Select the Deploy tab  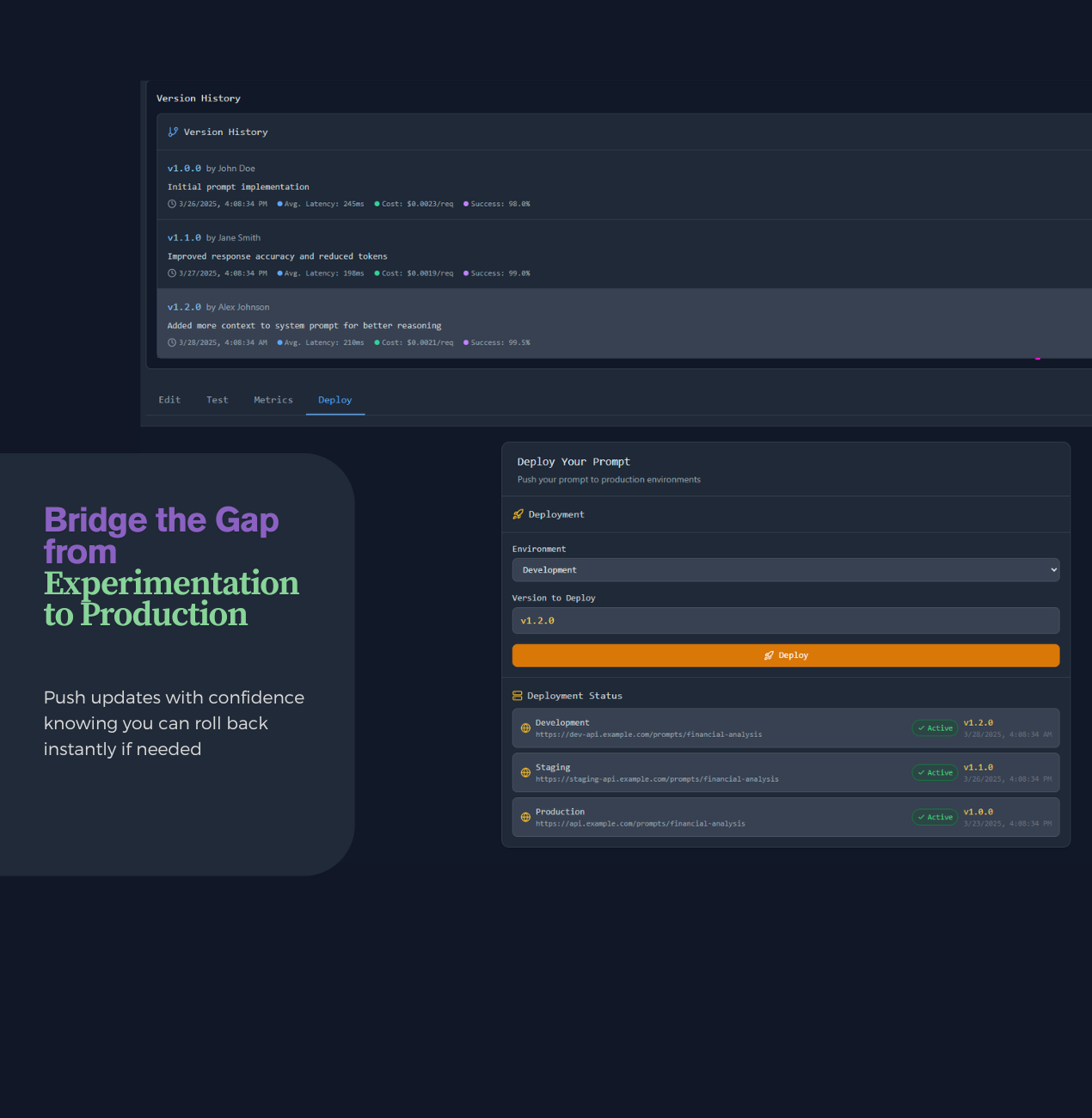click(335, 400)
